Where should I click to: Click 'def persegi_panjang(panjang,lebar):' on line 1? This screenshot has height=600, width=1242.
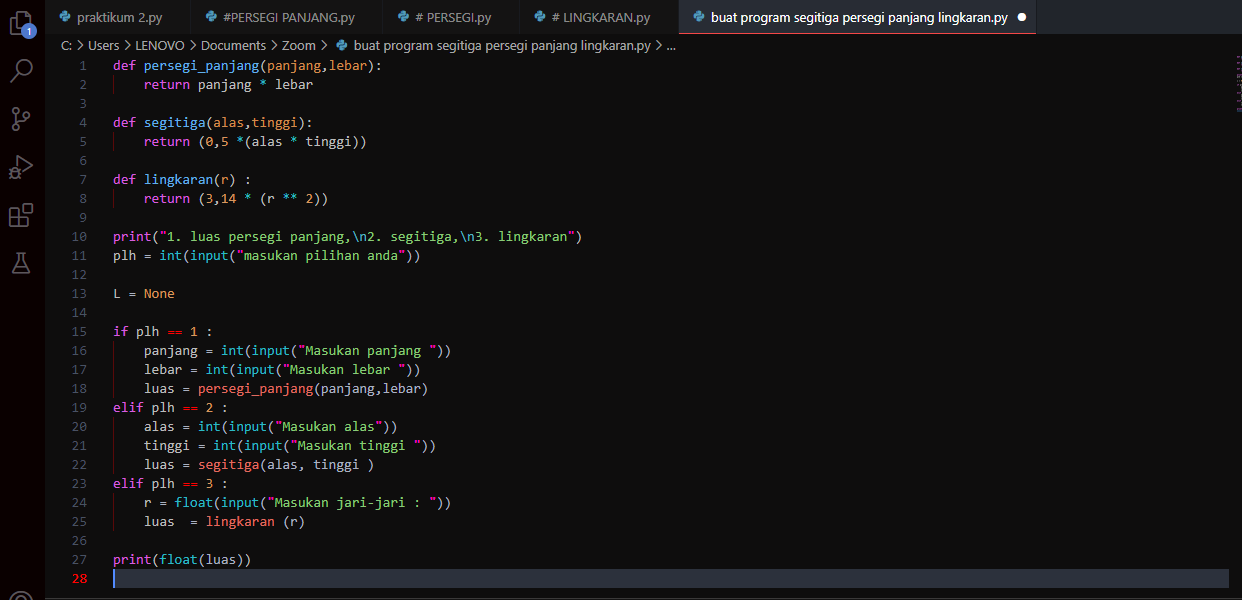coord(248,65)
